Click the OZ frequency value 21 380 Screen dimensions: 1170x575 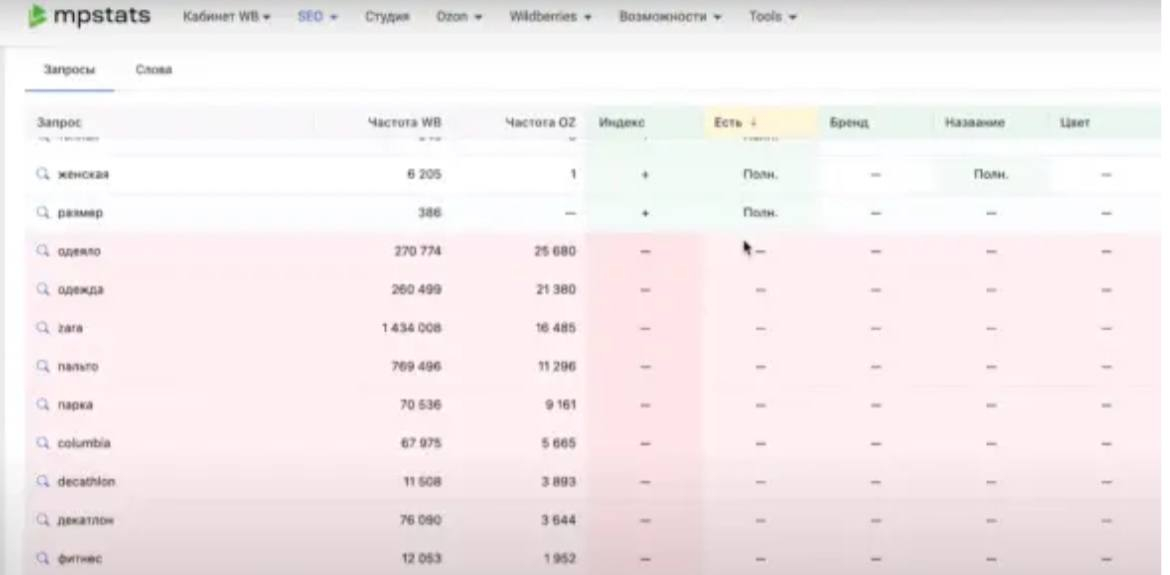point(556,289)
